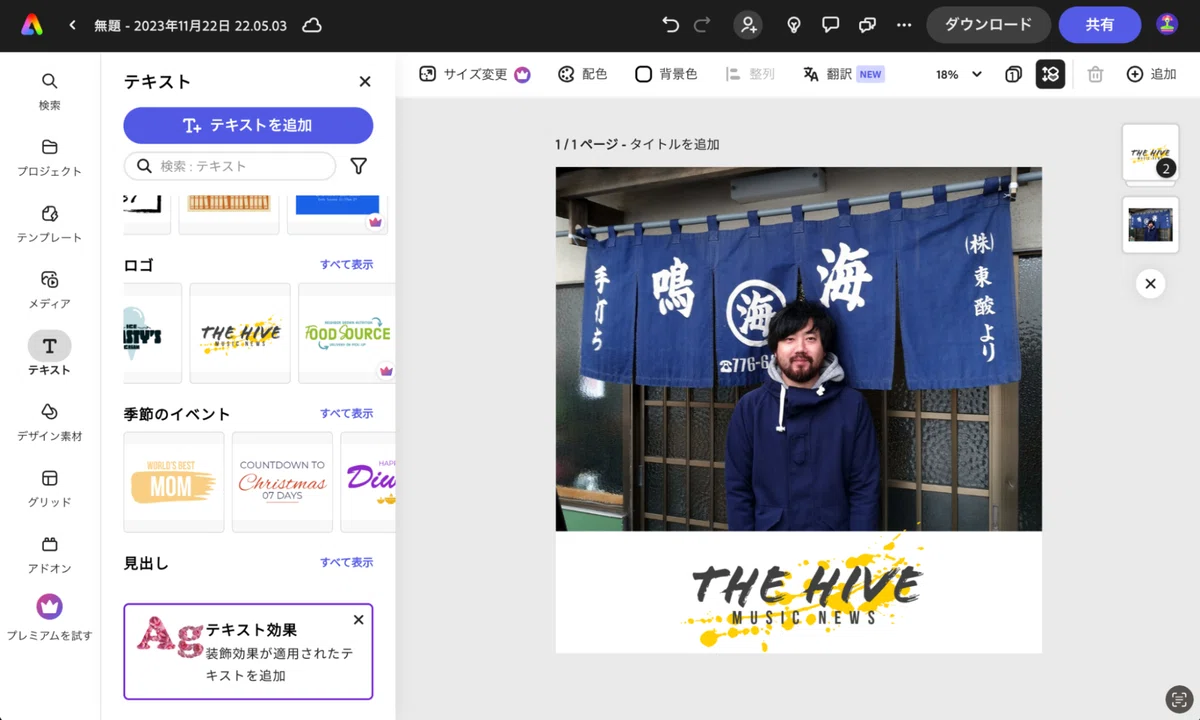
Task: Open the 18% zoom dropdown
Action: tap(959, 74)
